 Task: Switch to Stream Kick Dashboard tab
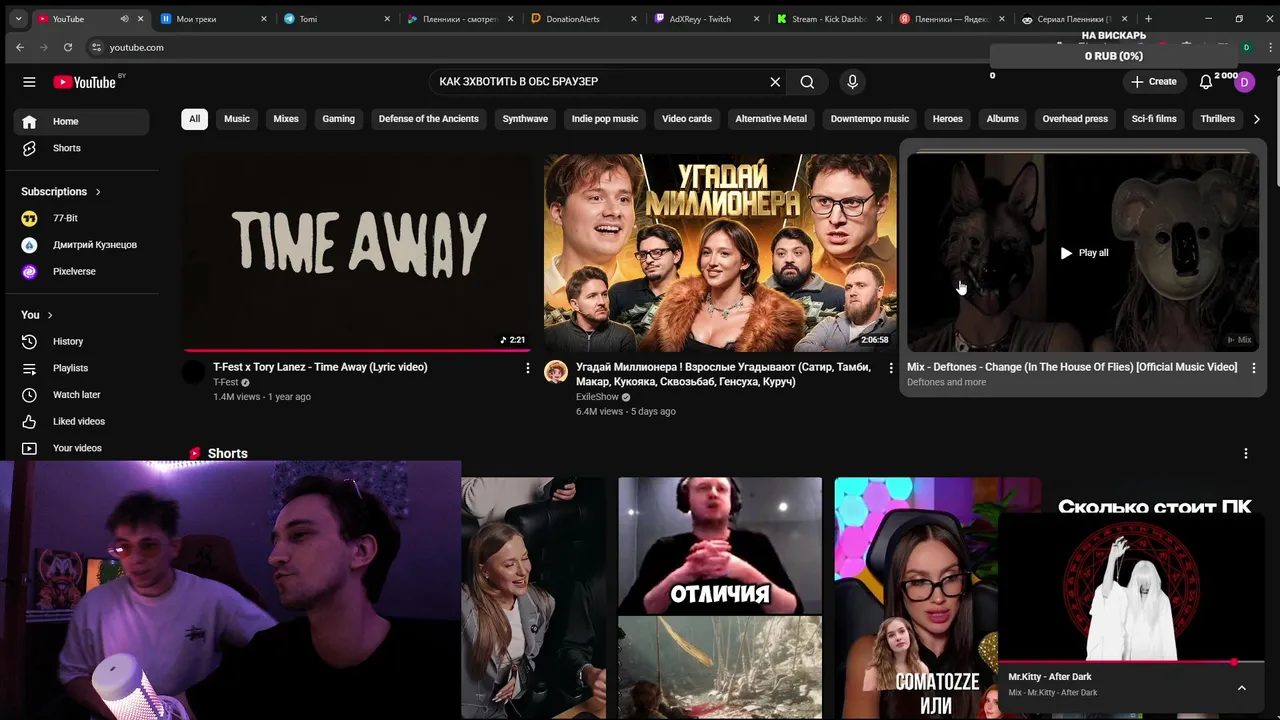pyautogui.click(x=829, y=19)
